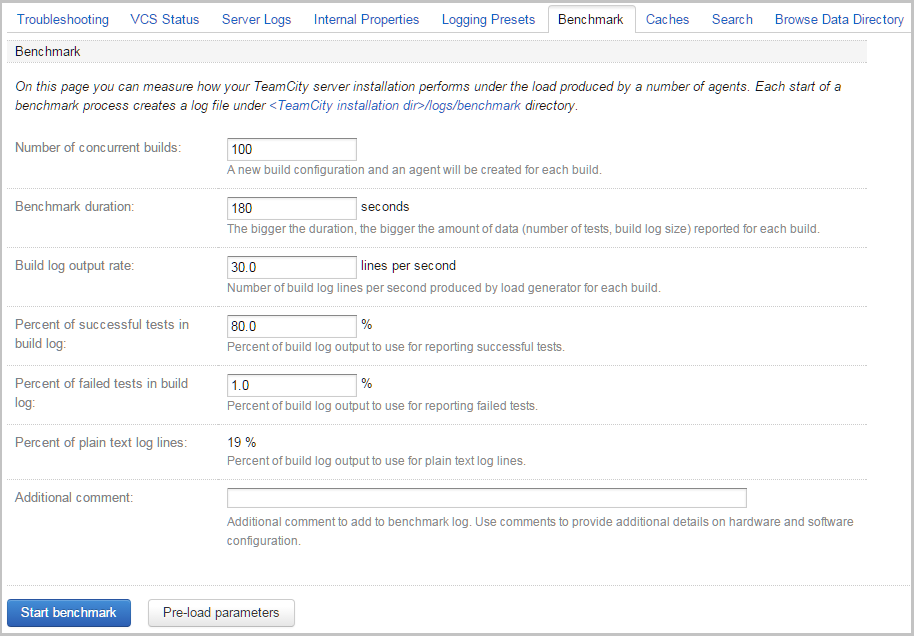
Task: Click the Percent of successful tests field
Action: (291, 326)
